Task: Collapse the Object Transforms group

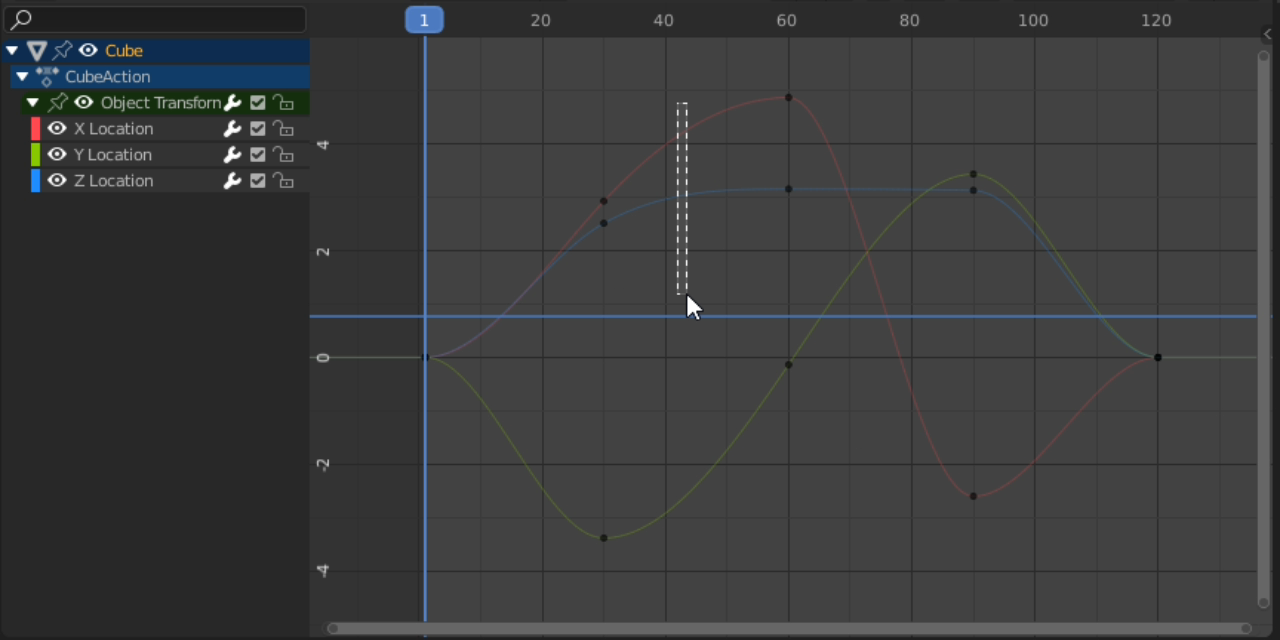Action: tap(32, 102)
